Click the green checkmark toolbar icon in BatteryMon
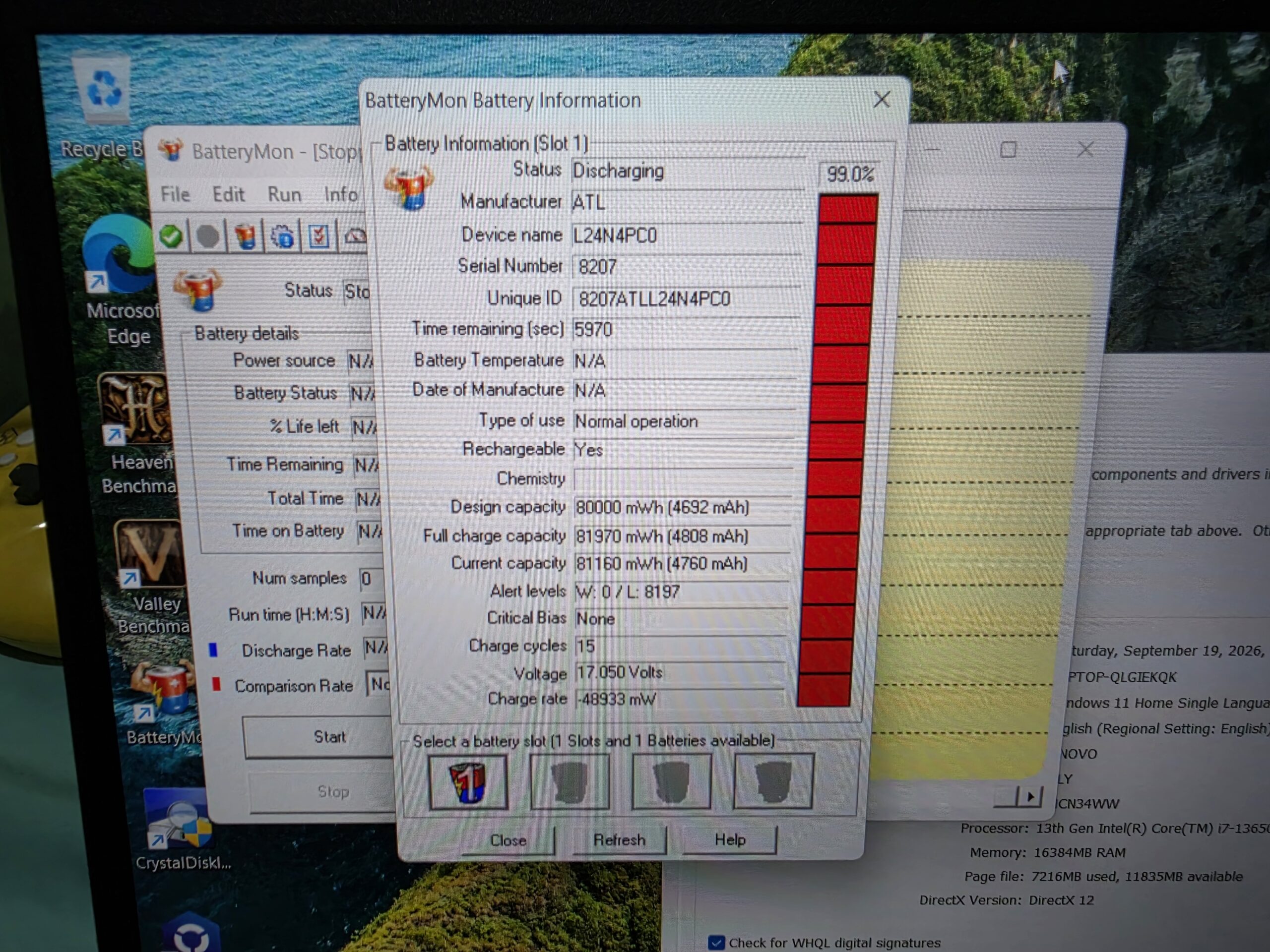The width and height of the screenshot is (1270, 952). click(x=171, y=236)
